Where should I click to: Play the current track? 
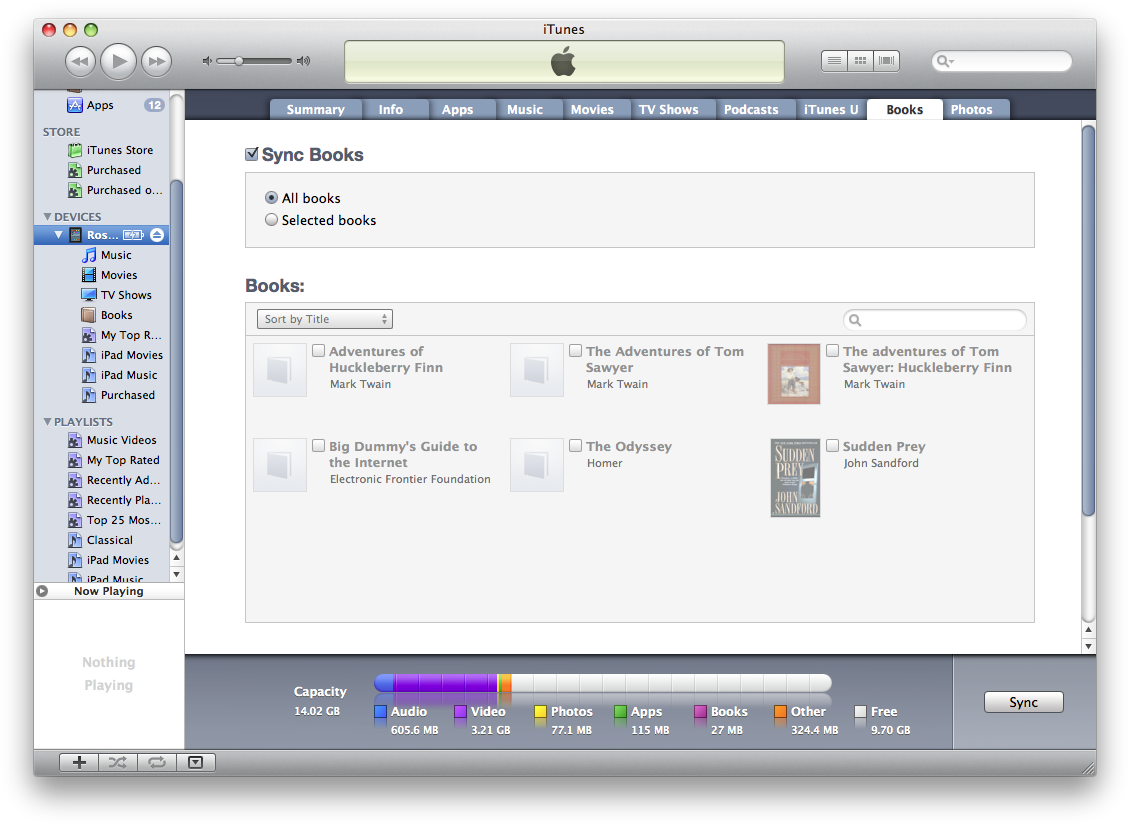(x=119, y=61)
